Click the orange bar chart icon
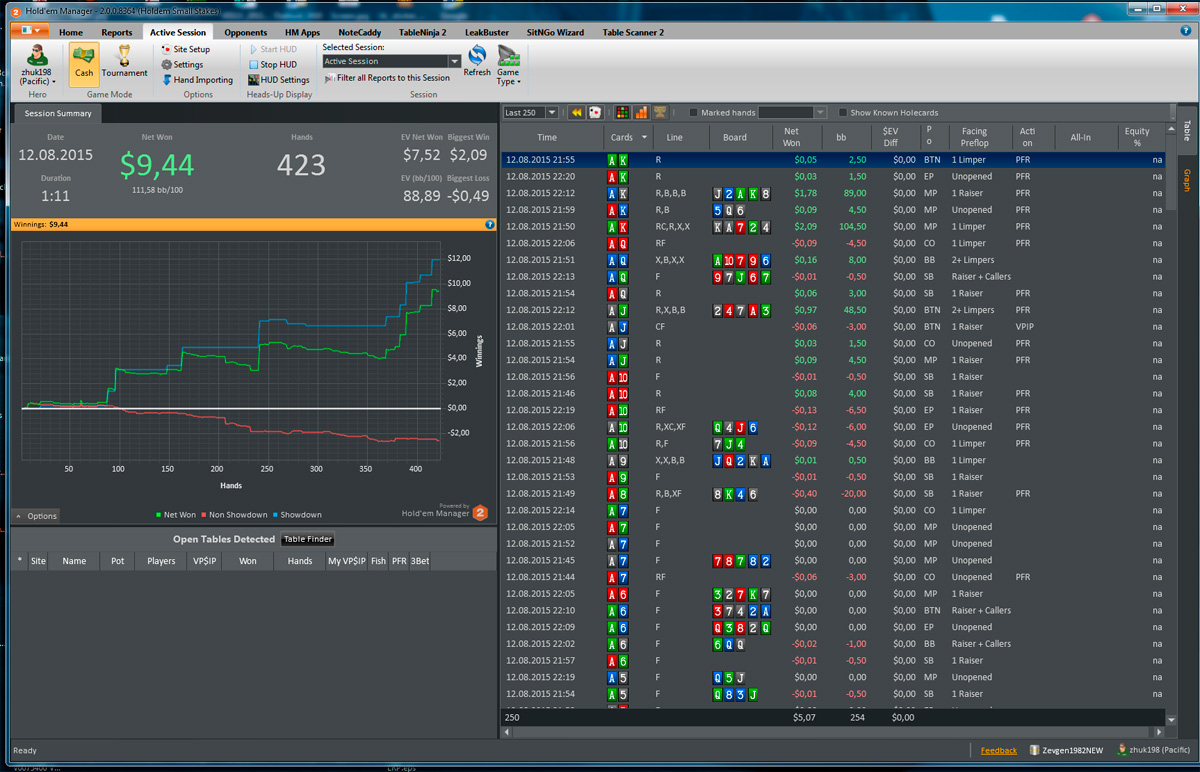 point(641,113)
